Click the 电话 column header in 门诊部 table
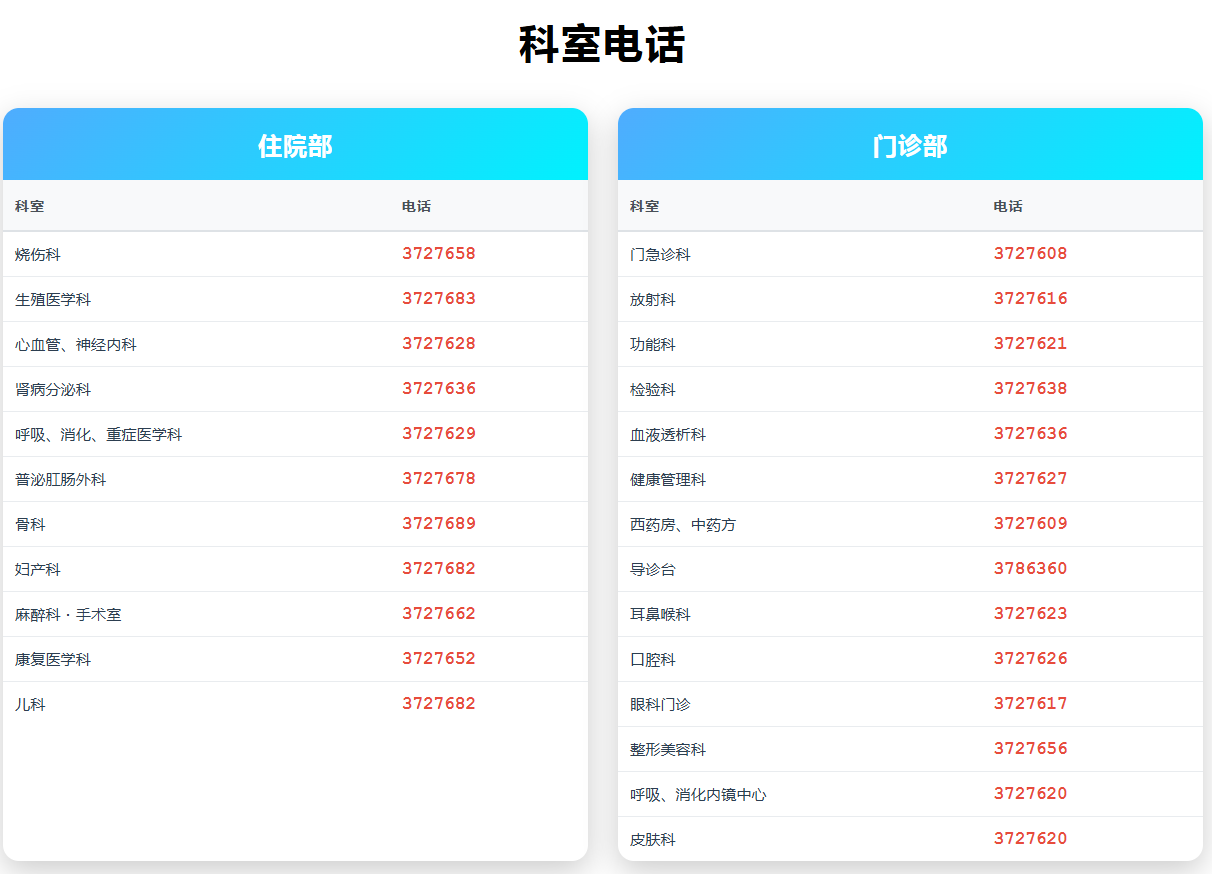Image resolution: width=1212 pixels, height=874 pixels. coord(1007,206)
